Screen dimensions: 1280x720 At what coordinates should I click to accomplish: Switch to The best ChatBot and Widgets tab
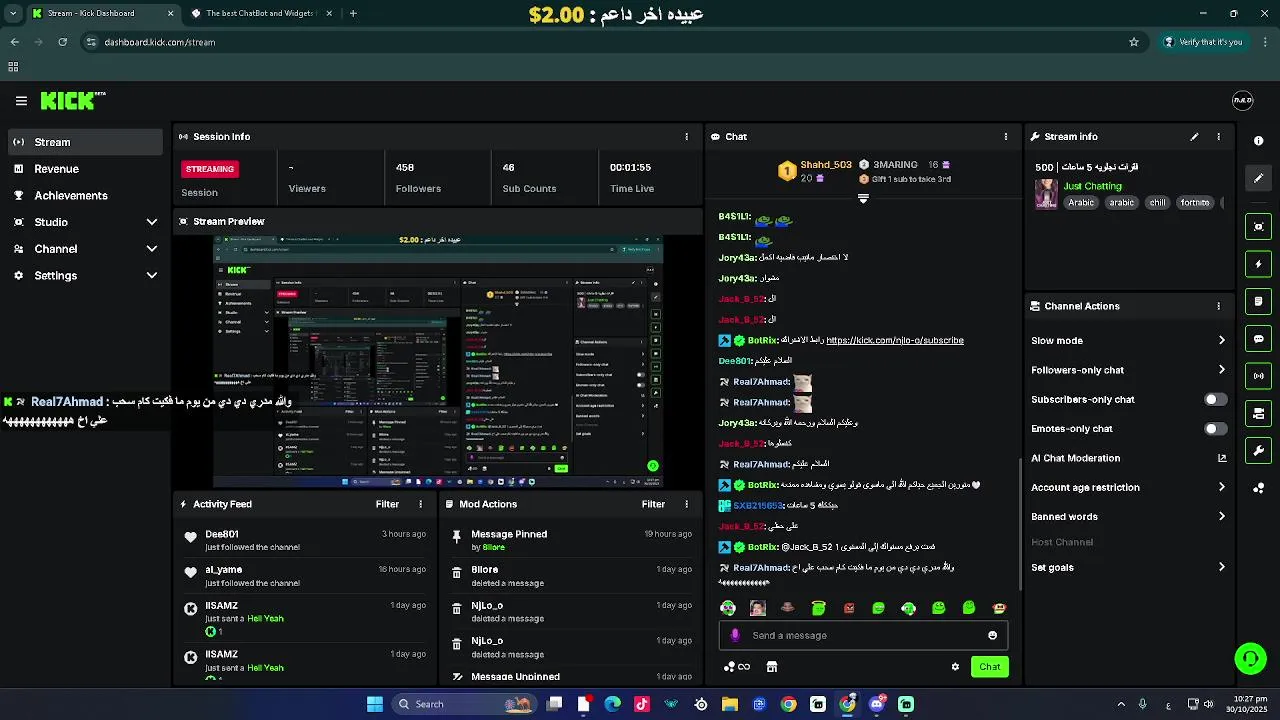(260, 13)
